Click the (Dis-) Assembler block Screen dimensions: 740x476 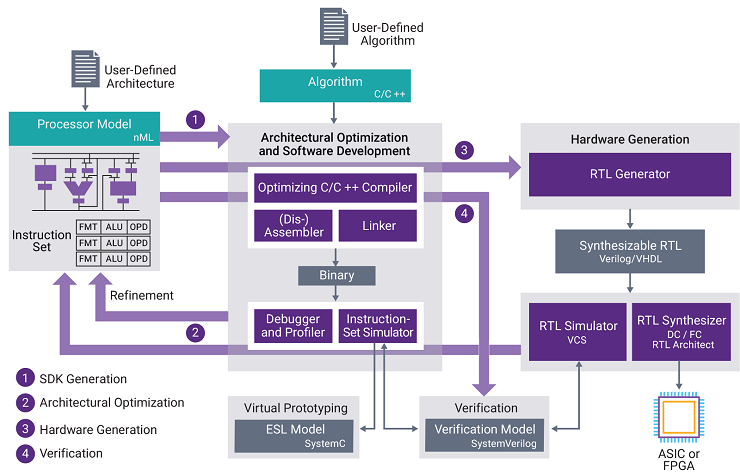point(289,226)
